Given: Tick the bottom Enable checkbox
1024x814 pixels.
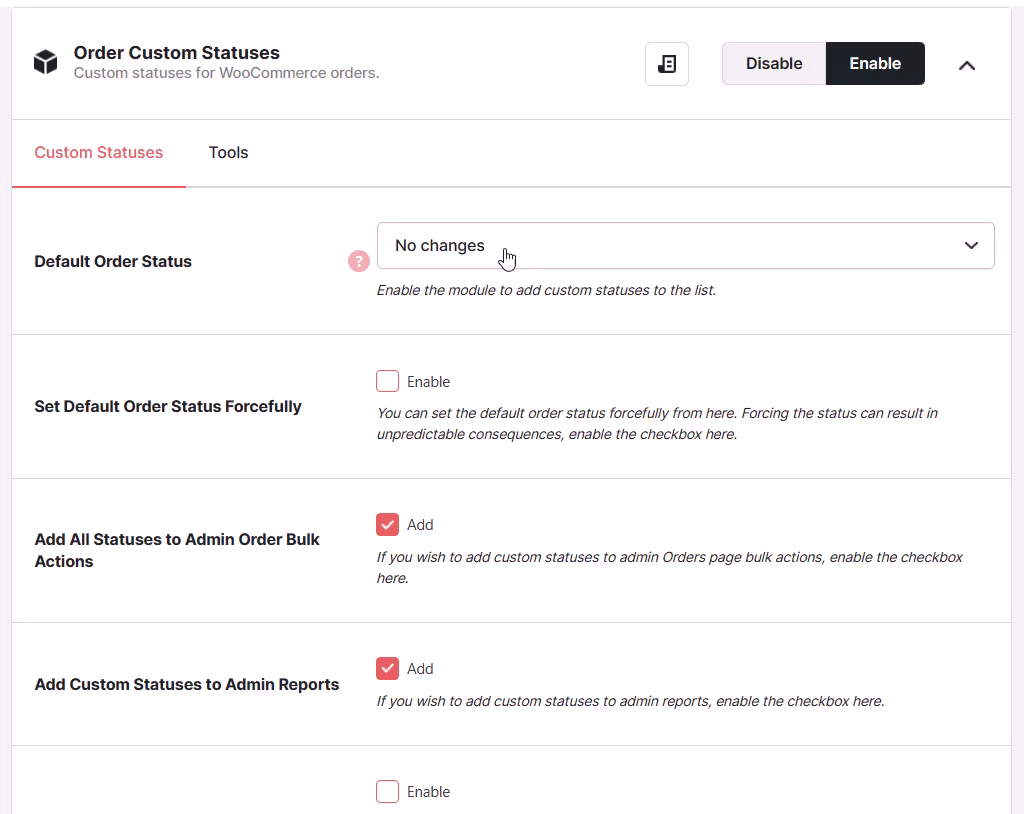Looking at the screenshot, I should (387, 791).
